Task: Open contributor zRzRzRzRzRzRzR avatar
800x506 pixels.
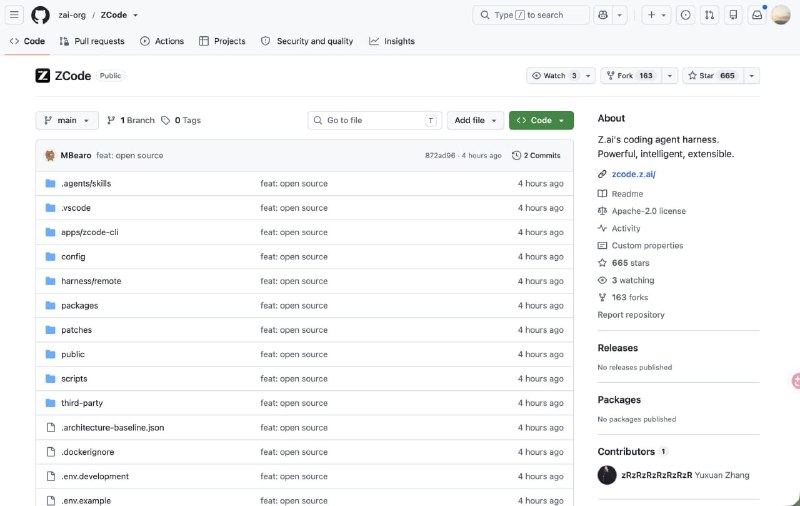Action: click(x=607, y=475)
